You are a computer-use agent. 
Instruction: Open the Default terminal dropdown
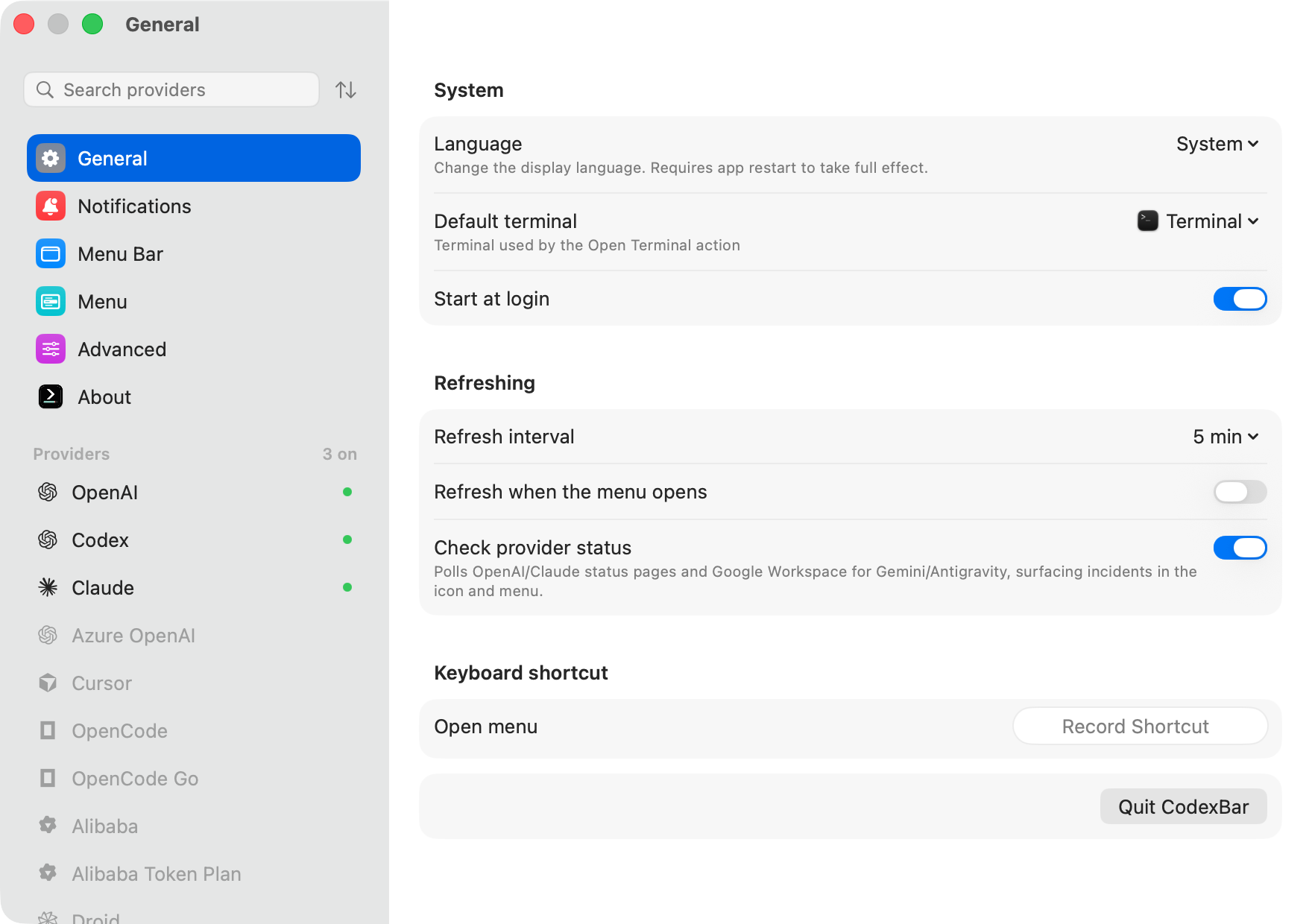[x=1199, y=221]
